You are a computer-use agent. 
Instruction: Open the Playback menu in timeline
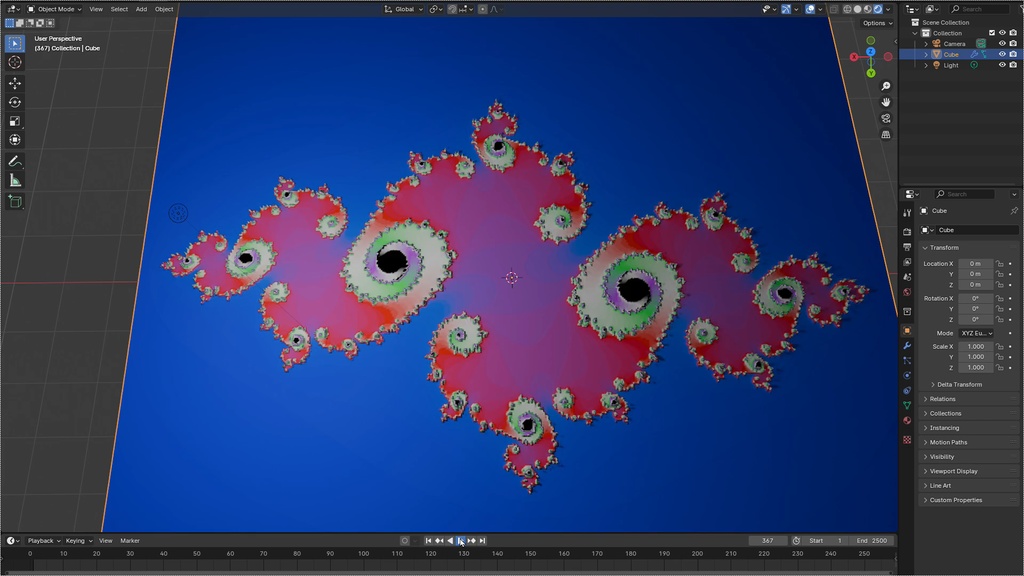[44, 541]
